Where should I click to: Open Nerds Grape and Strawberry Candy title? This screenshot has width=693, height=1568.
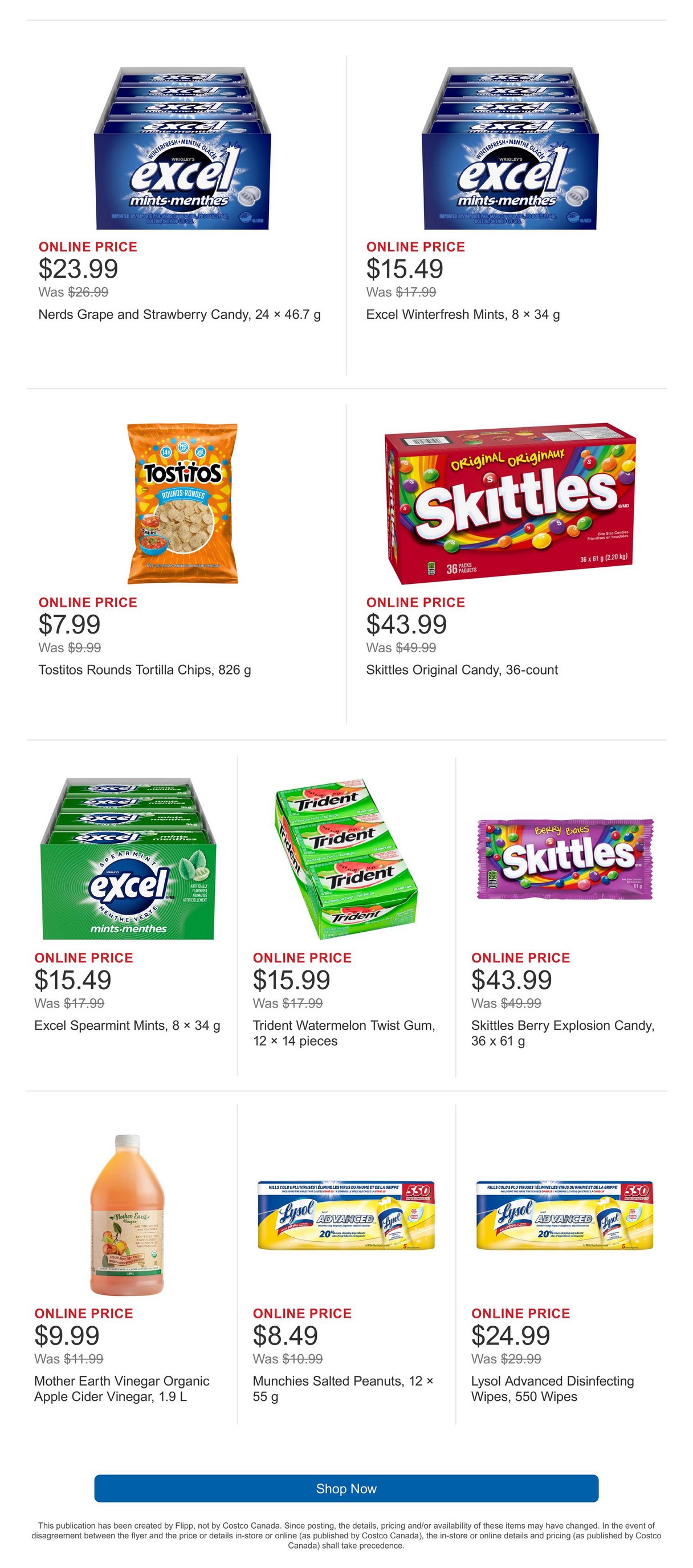pyautogui.click(x=180, y=314)
